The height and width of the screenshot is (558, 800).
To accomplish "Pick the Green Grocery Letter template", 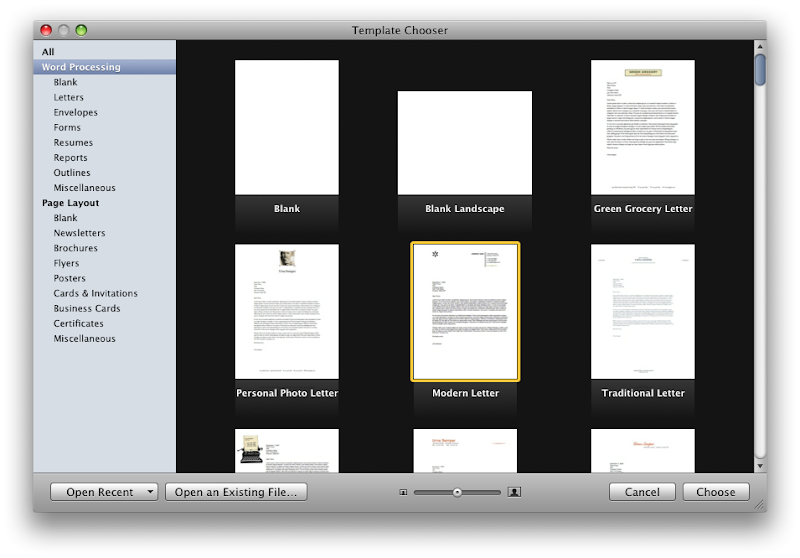I will (x=642, y=127).
